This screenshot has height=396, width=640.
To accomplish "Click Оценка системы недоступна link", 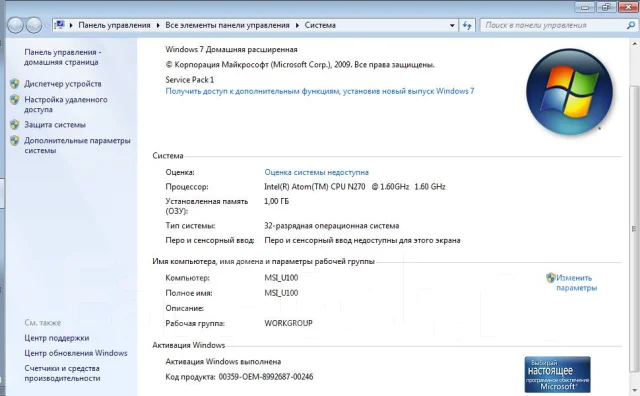I will 316,172.
